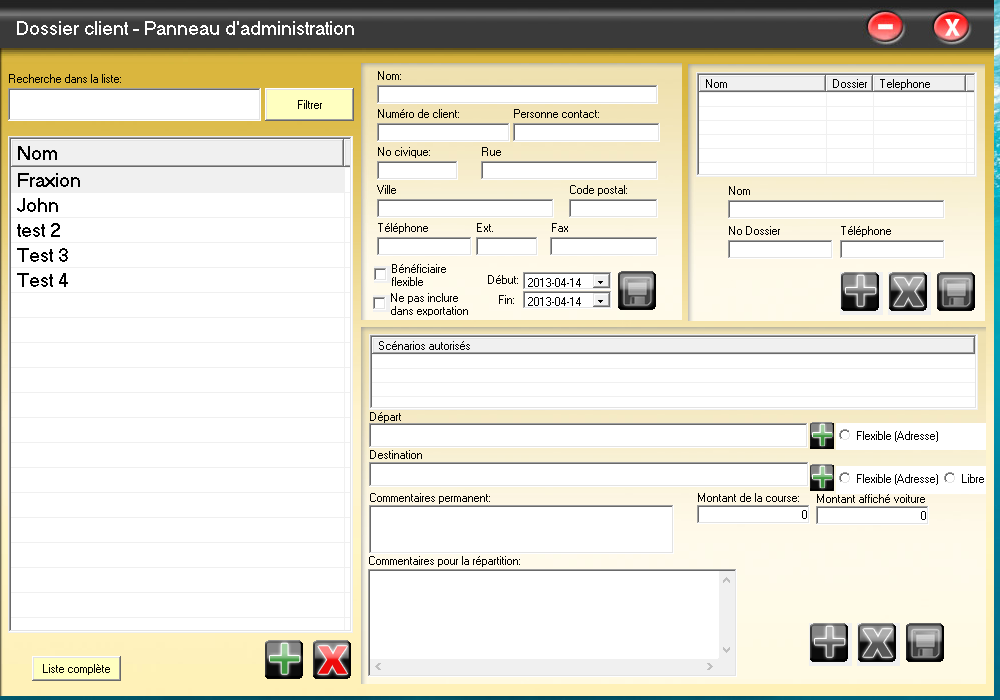Focus the Rue field
Screen dimensions: 1000x700
tap(569, 170)
